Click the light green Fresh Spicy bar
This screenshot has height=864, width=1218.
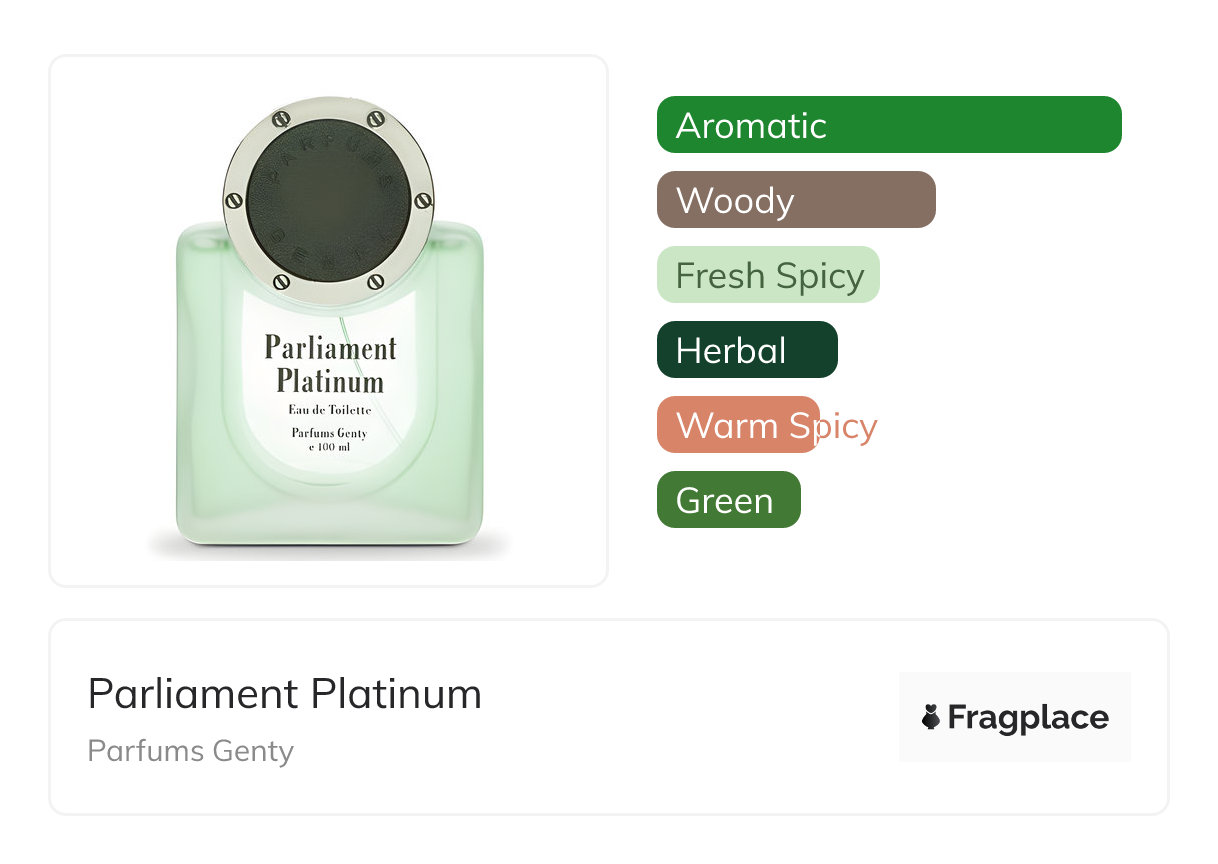pos(767,275)
